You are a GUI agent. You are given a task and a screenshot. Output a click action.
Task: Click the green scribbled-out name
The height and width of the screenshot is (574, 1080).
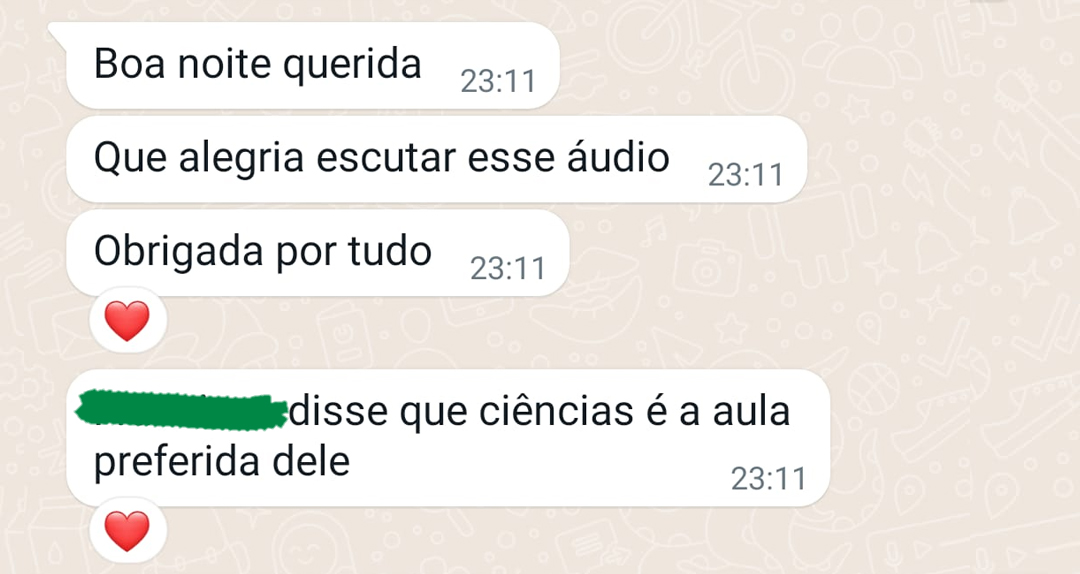(181, 409)
